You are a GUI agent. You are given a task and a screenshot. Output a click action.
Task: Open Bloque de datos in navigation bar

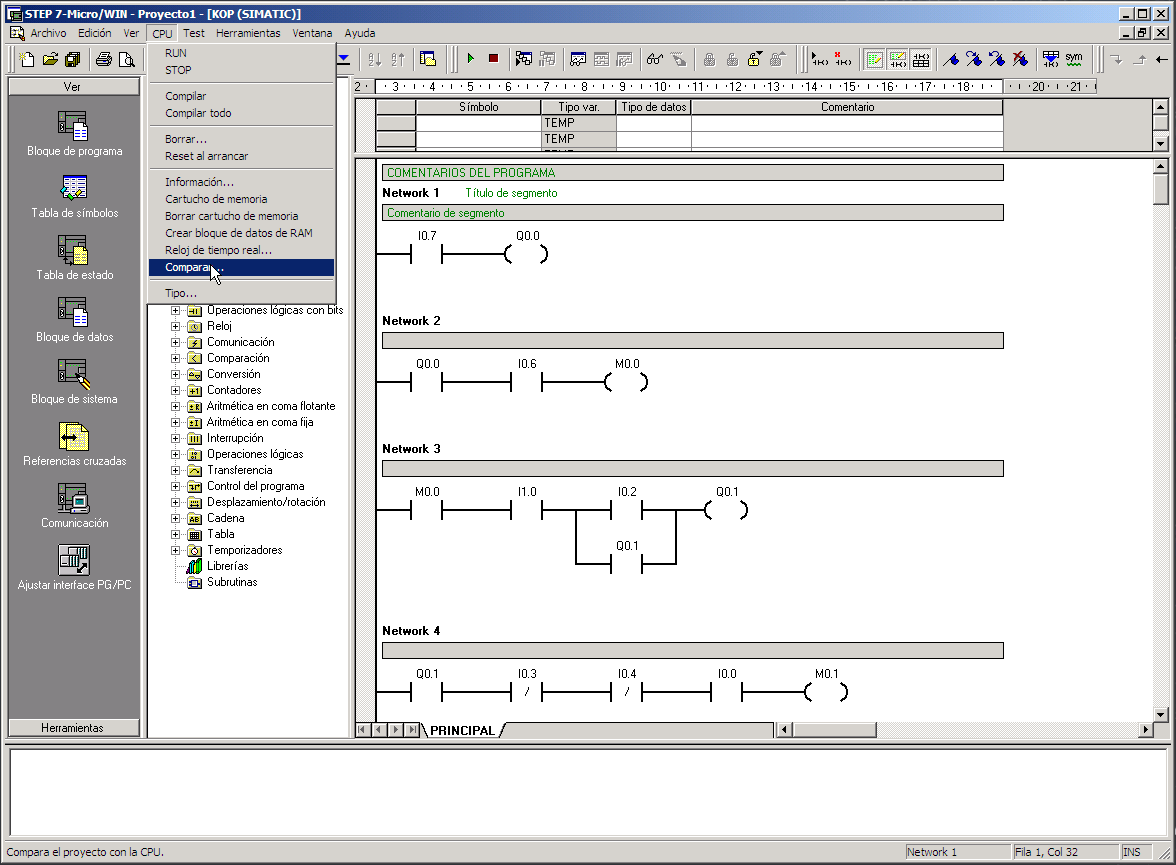(x=74, y=320)
